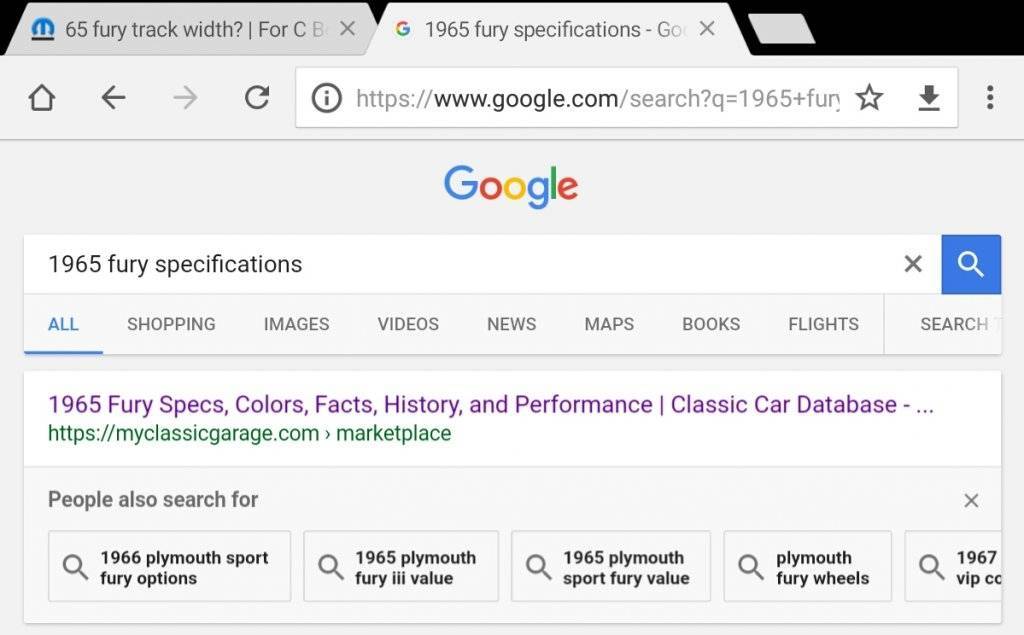
Task: Navigate back using the back arrow
Action: [113, 97]
